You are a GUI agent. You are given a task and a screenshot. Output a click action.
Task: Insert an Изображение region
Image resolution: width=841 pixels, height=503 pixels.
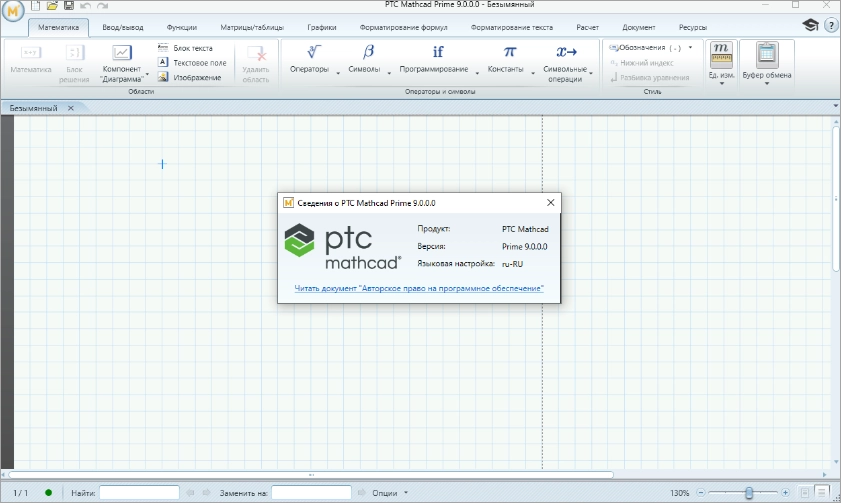tap(189, 77)
